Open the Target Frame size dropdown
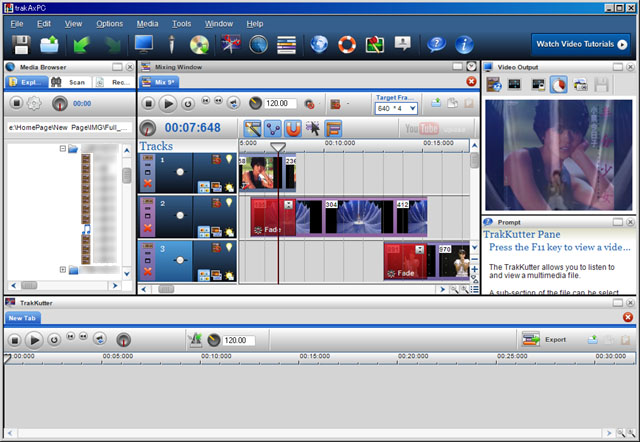Image resolution: width=640 pixels, height=442 pixels. (x=413, y=109)
